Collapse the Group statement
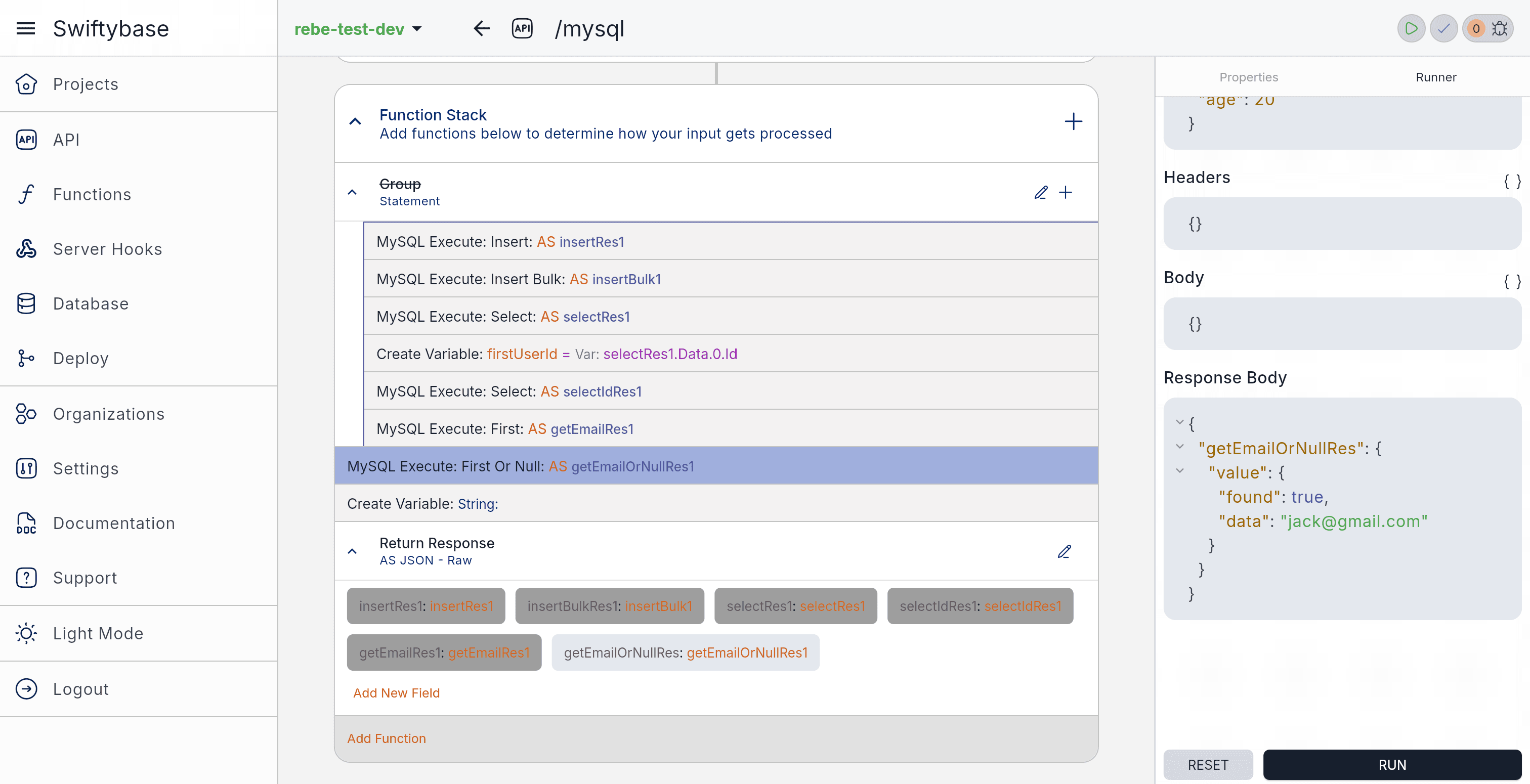The image size is (1530, 784). click(352, 192)
